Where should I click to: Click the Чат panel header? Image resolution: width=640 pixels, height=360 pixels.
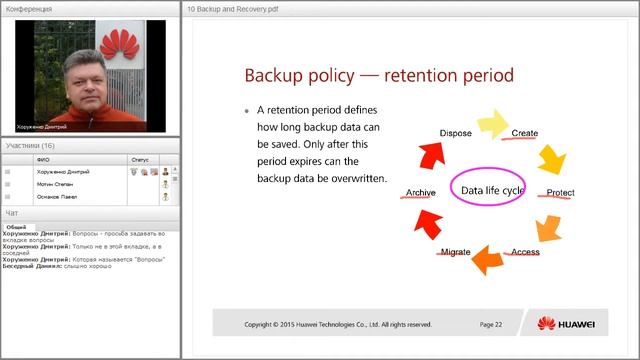[90, 213]
